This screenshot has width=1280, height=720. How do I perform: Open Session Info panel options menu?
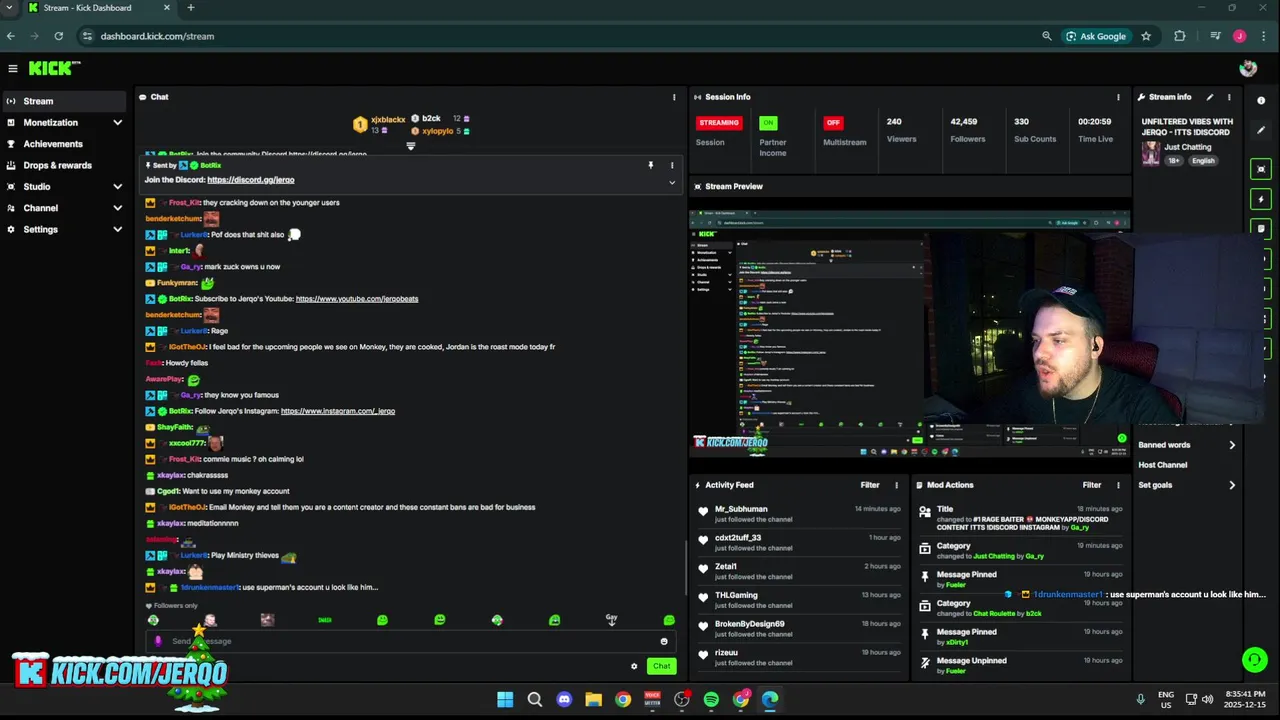[x=1118, y=97]
